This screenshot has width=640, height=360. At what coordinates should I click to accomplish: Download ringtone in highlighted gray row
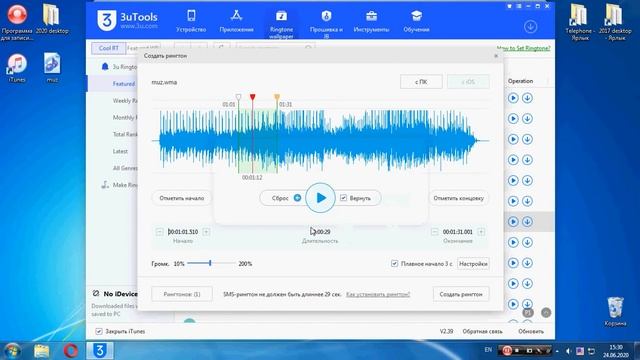click(x=527, y=222)
